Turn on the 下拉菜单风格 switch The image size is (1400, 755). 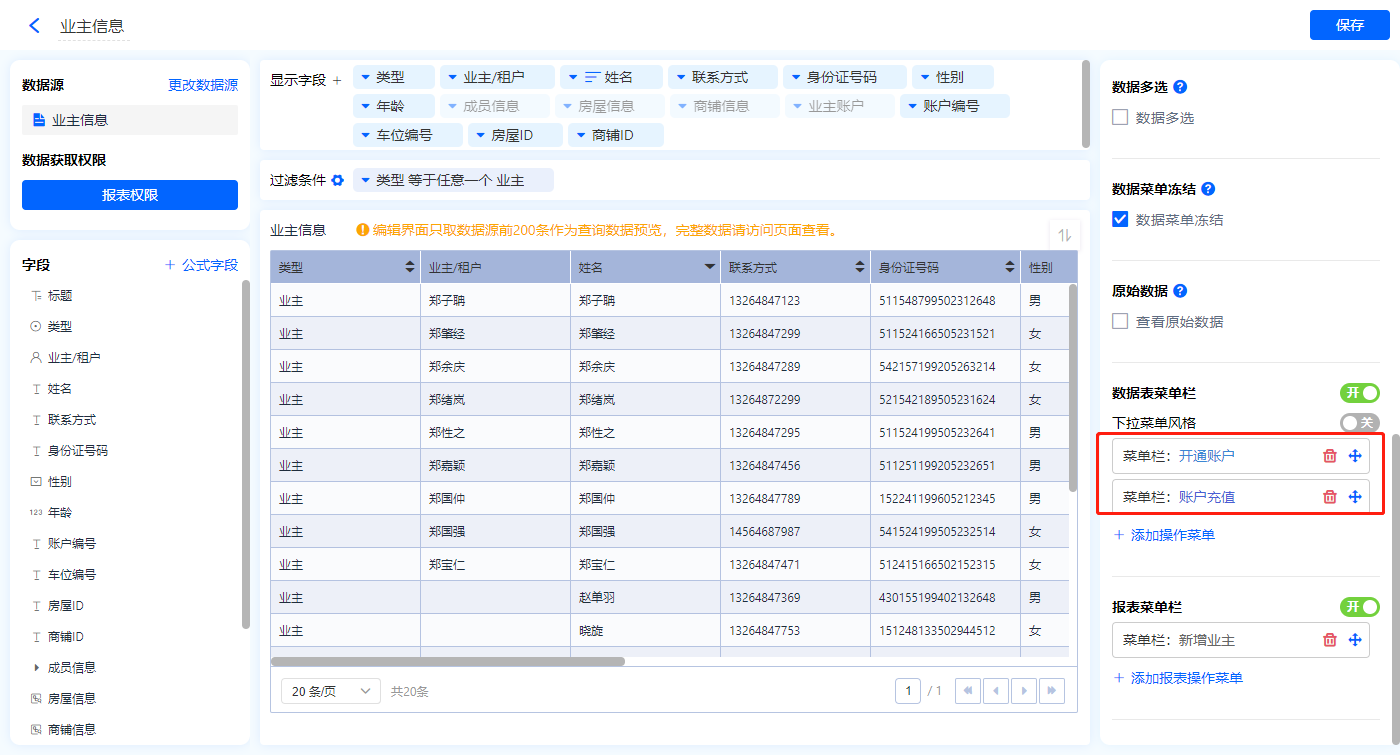[1359, 423]
